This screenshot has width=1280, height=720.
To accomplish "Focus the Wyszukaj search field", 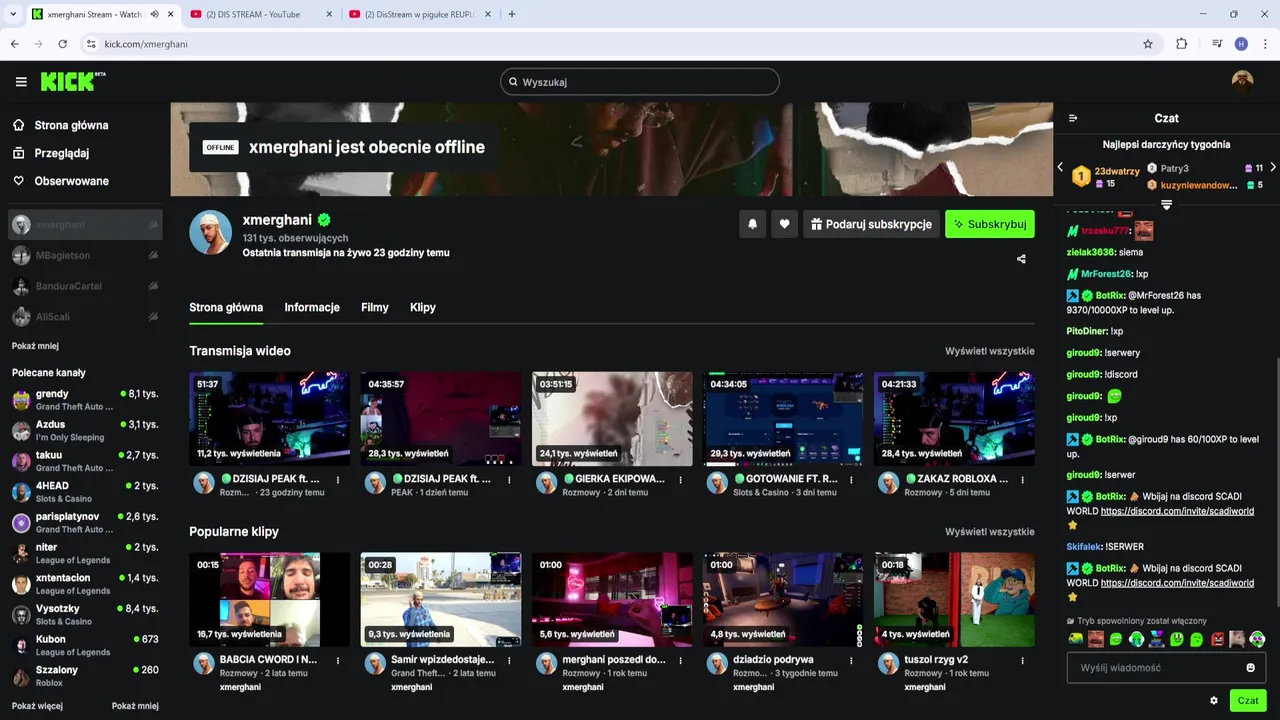I will tap(640, 82).
